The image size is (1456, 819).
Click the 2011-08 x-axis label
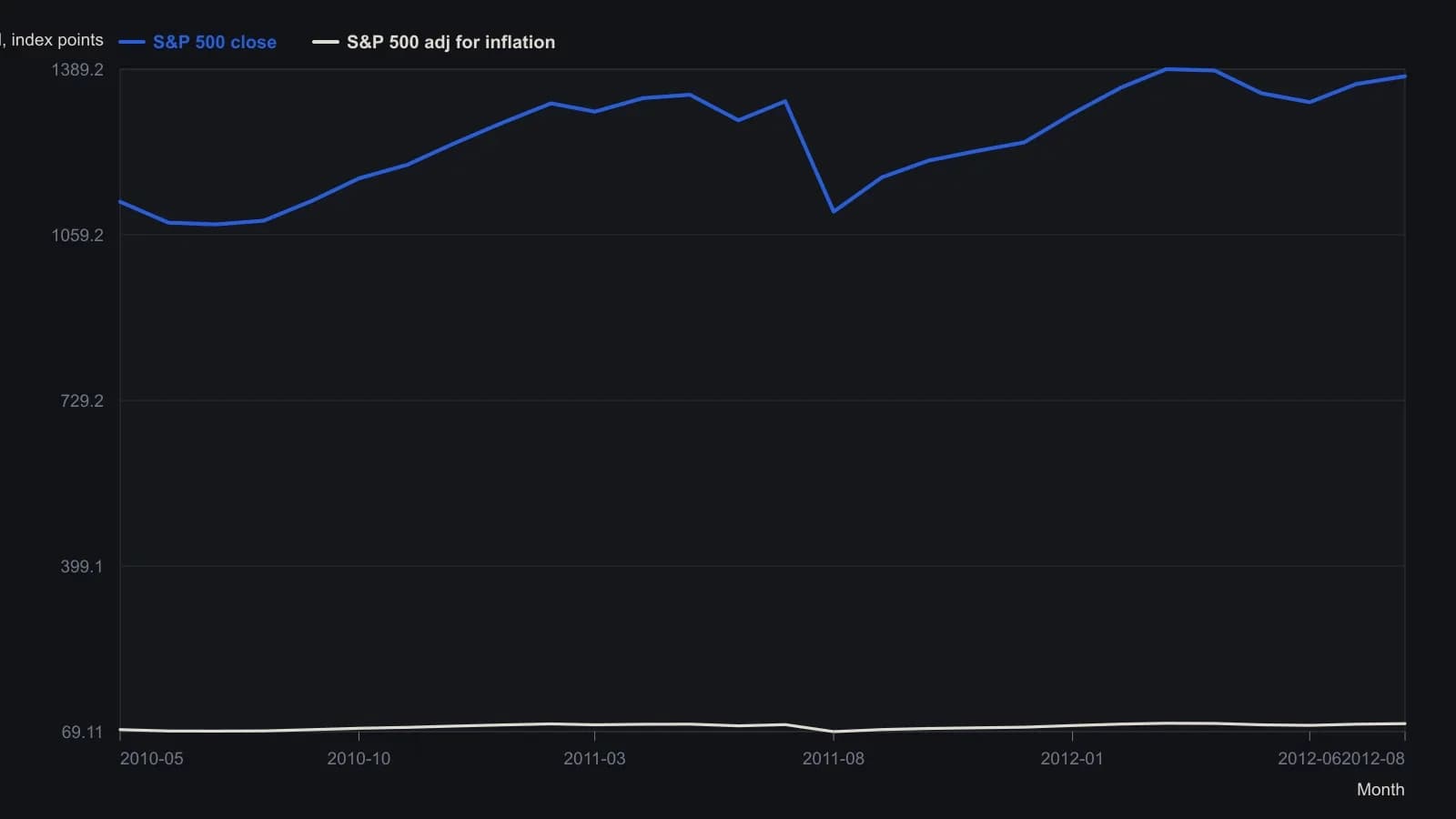(x=834, y=759)
